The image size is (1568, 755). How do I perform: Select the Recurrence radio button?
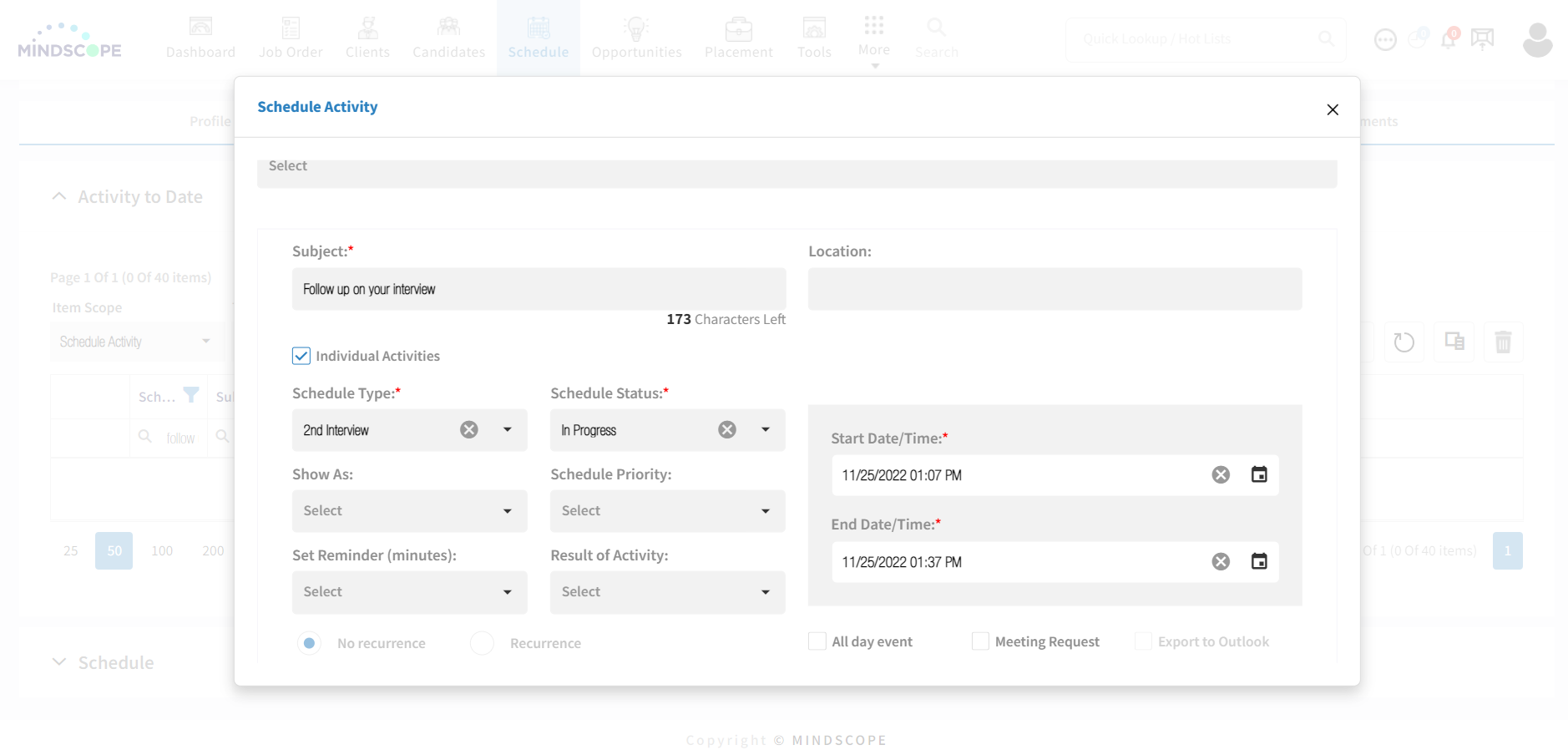(482, 643)
